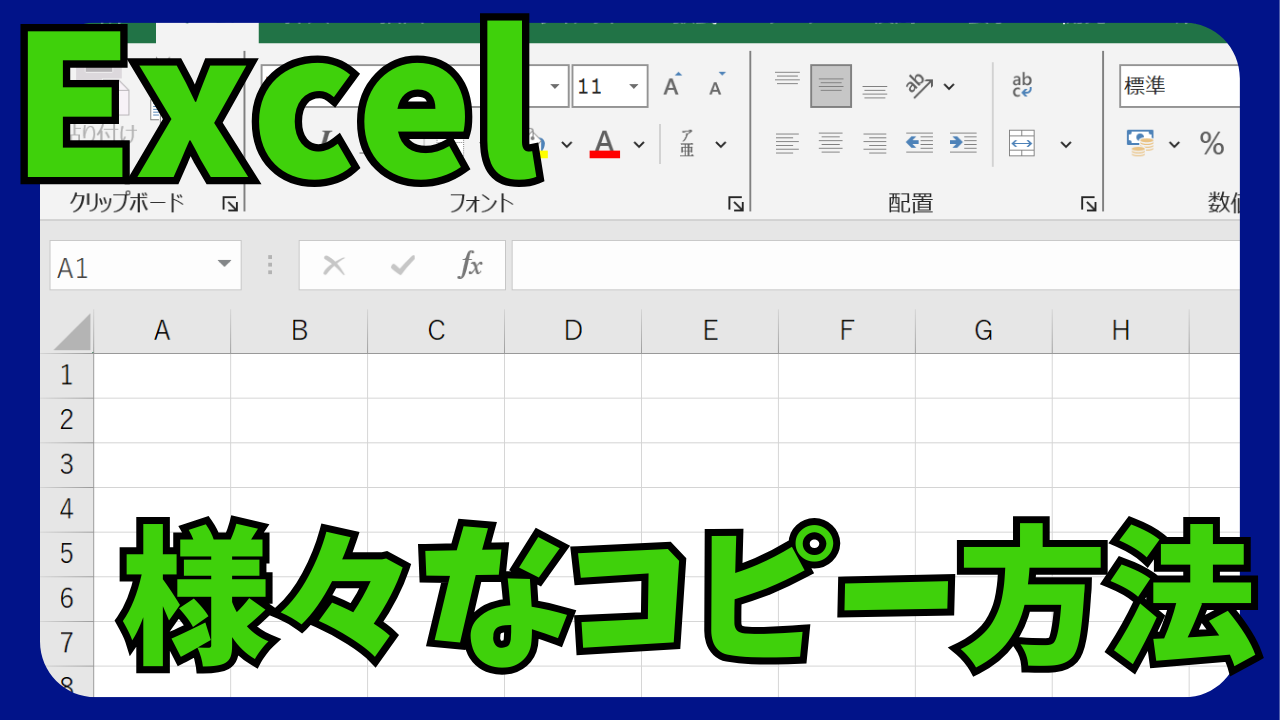1280x720 pixels.
Task: Select row 7 header
Action: coord(67,643)
